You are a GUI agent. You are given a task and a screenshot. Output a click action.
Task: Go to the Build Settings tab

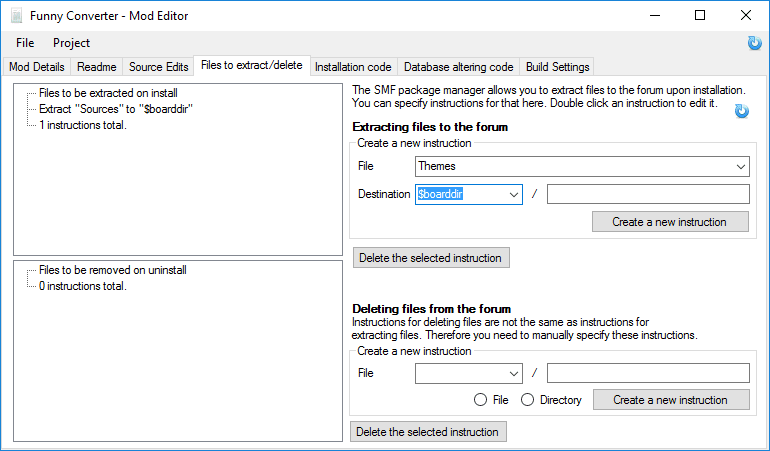tap(557, 67)
